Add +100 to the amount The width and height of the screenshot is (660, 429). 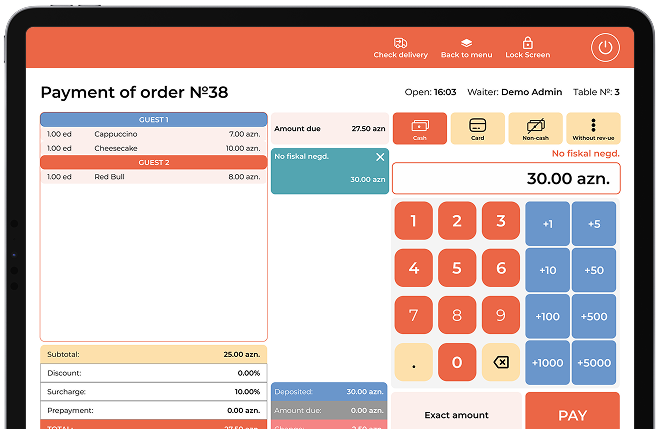(547, 316)
